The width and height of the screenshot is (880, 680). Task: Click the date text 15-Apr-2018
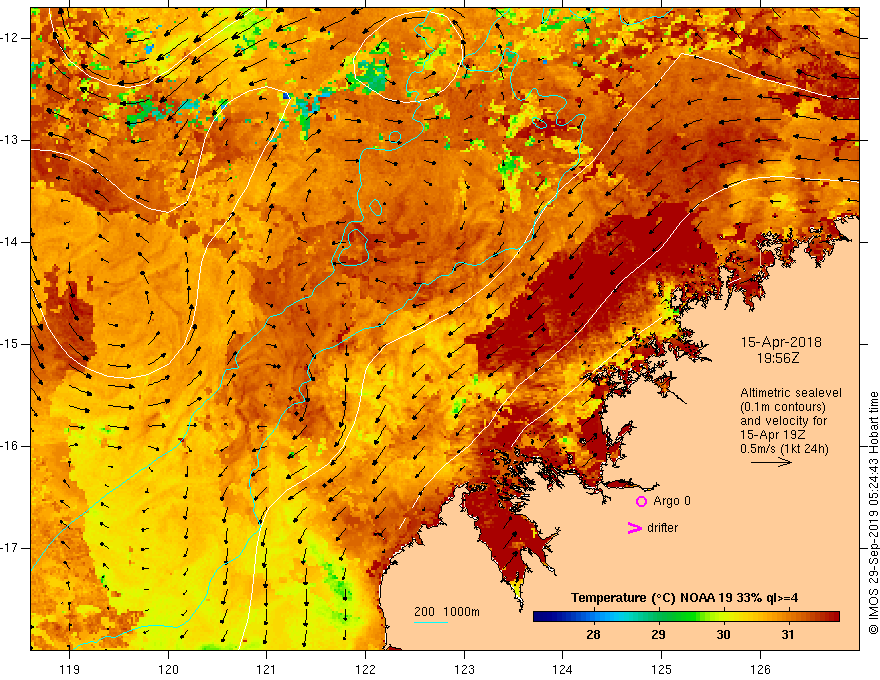781,342
